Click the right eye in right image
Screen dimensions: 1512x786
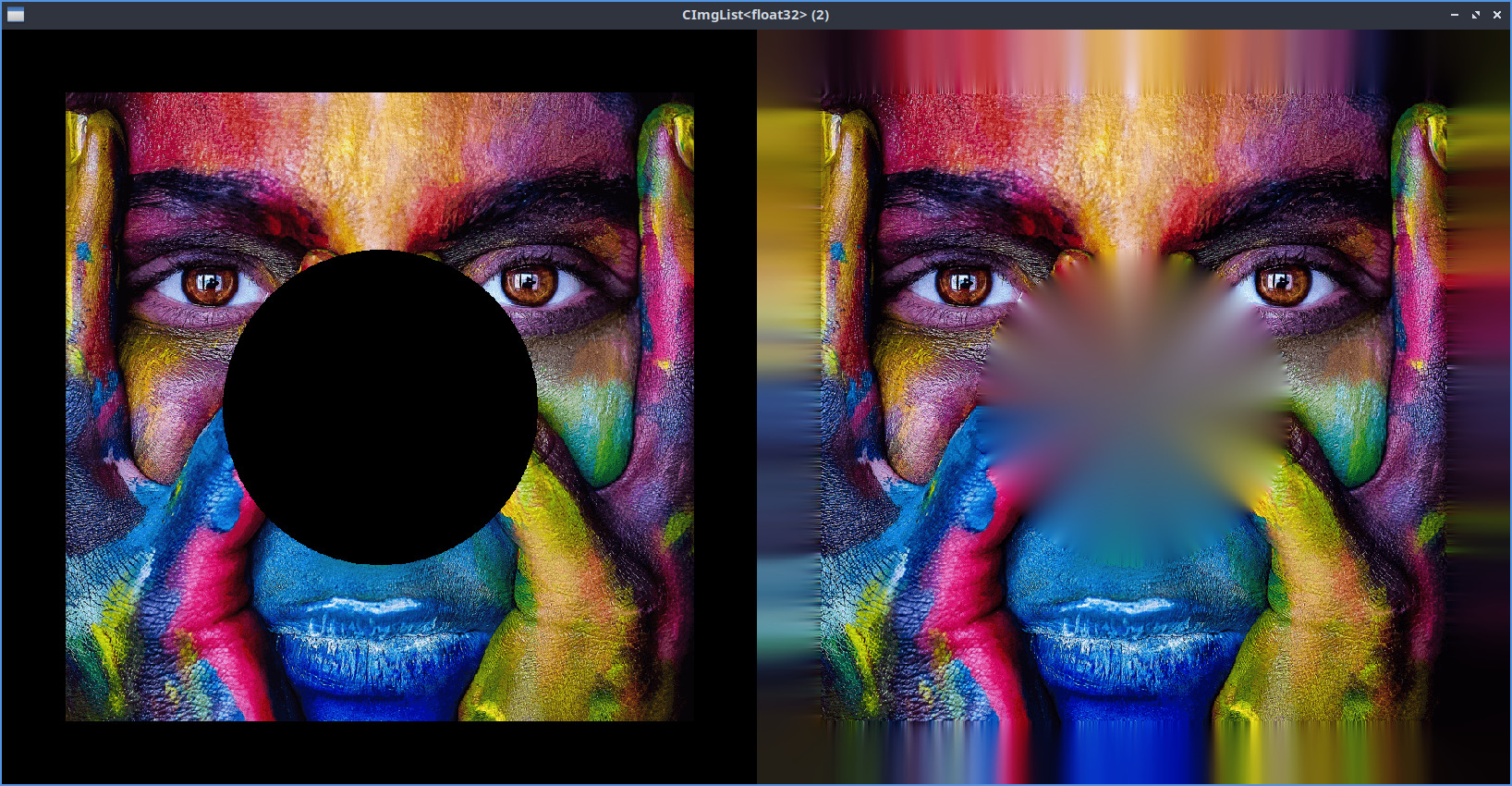coord(1284,284)
